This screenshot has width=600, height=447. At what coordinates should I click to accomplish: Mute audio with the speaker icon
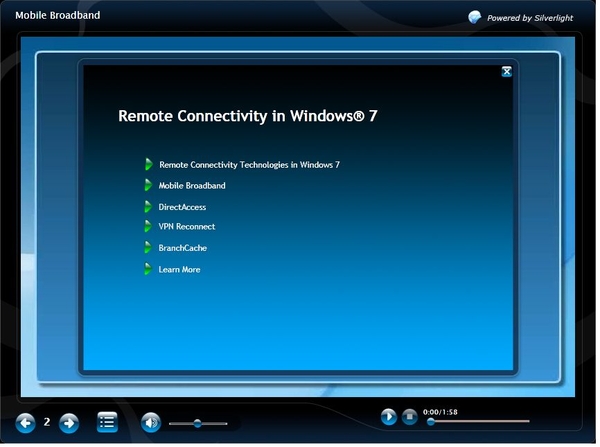(x=150, y=422)
